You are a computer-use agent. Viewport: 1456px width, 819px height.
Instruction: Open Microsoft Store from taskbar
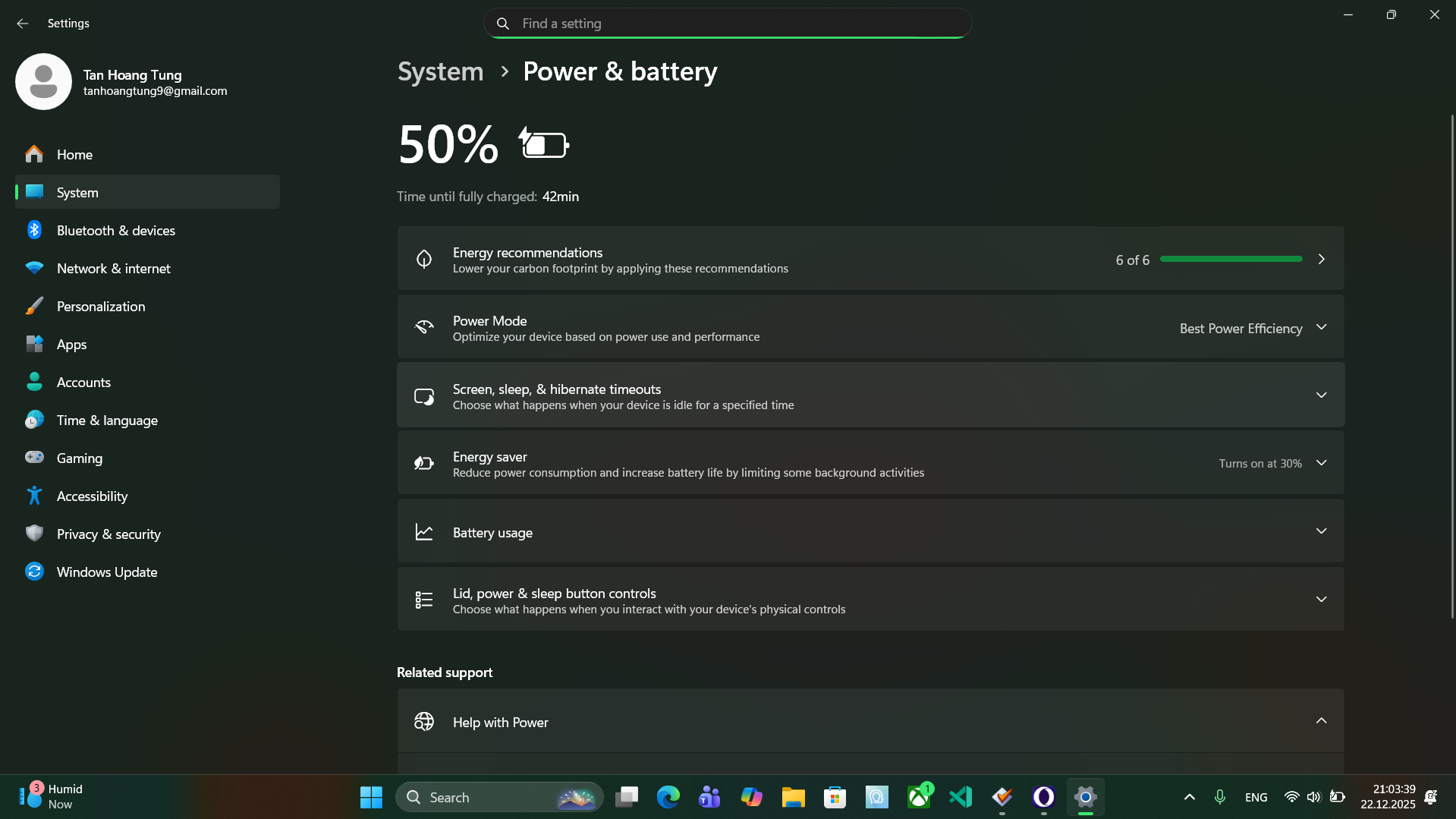pos(835,797)
